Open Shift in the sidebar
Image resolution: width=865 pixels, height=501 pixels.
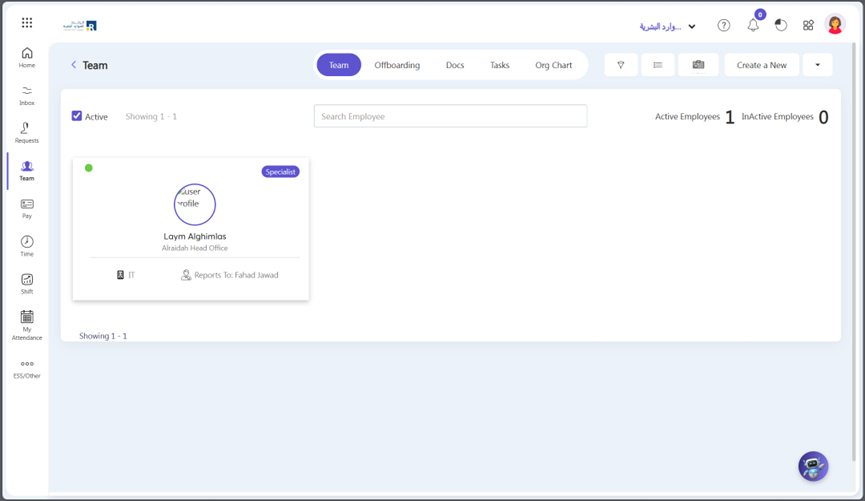(27, 284)
